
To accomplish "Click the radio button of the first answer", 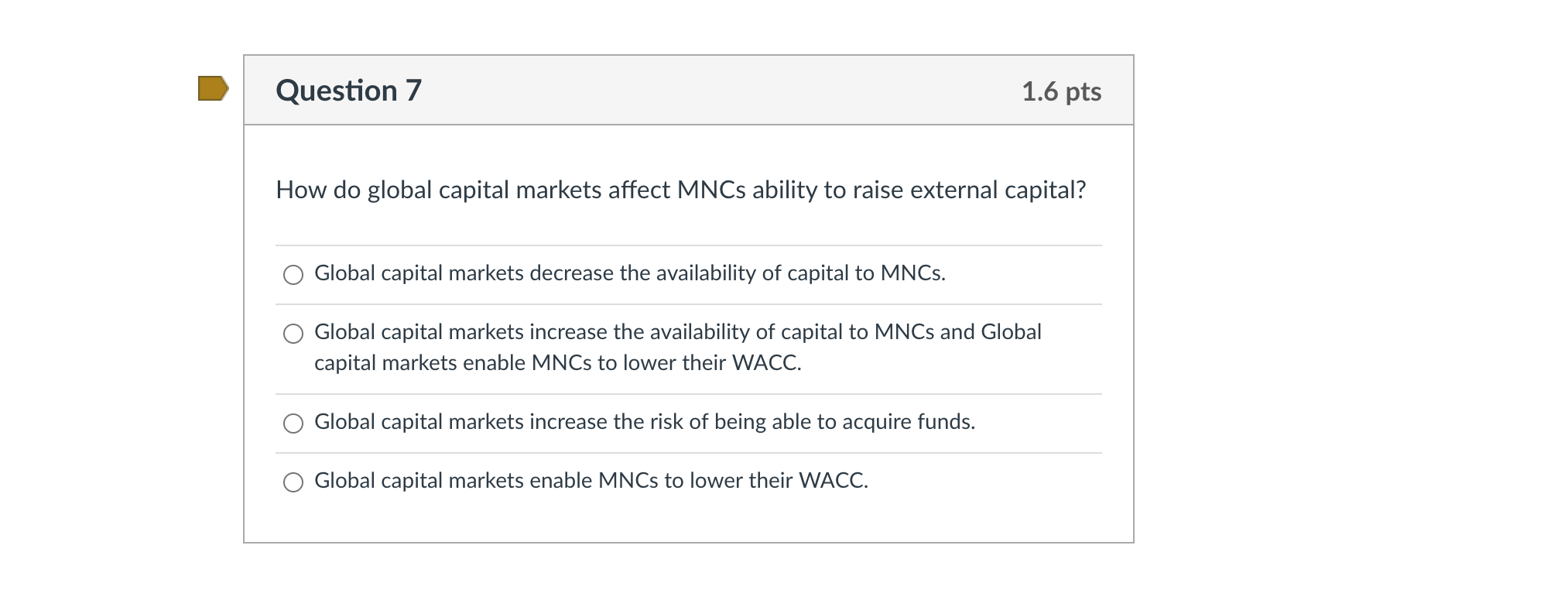I will point(294,274).
